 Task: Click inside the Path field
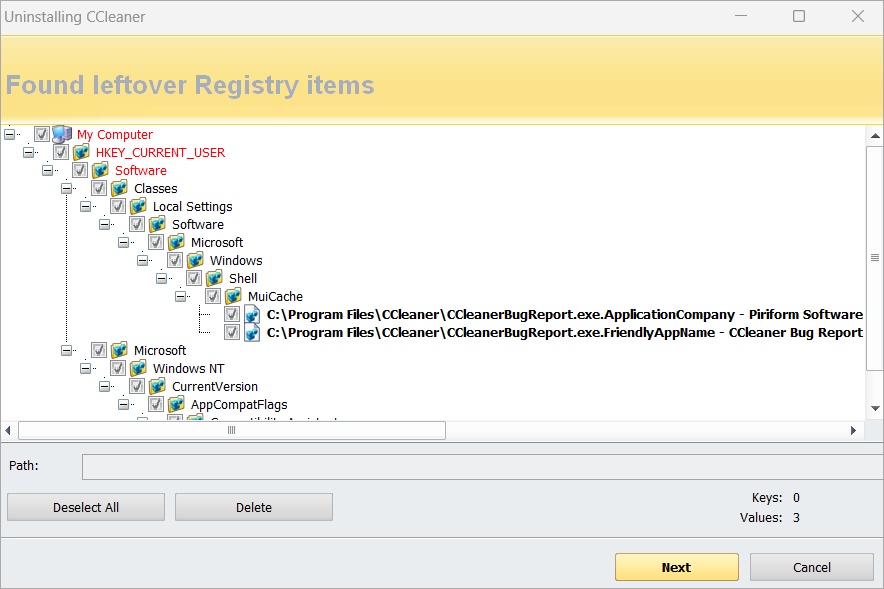pos(483,467)
